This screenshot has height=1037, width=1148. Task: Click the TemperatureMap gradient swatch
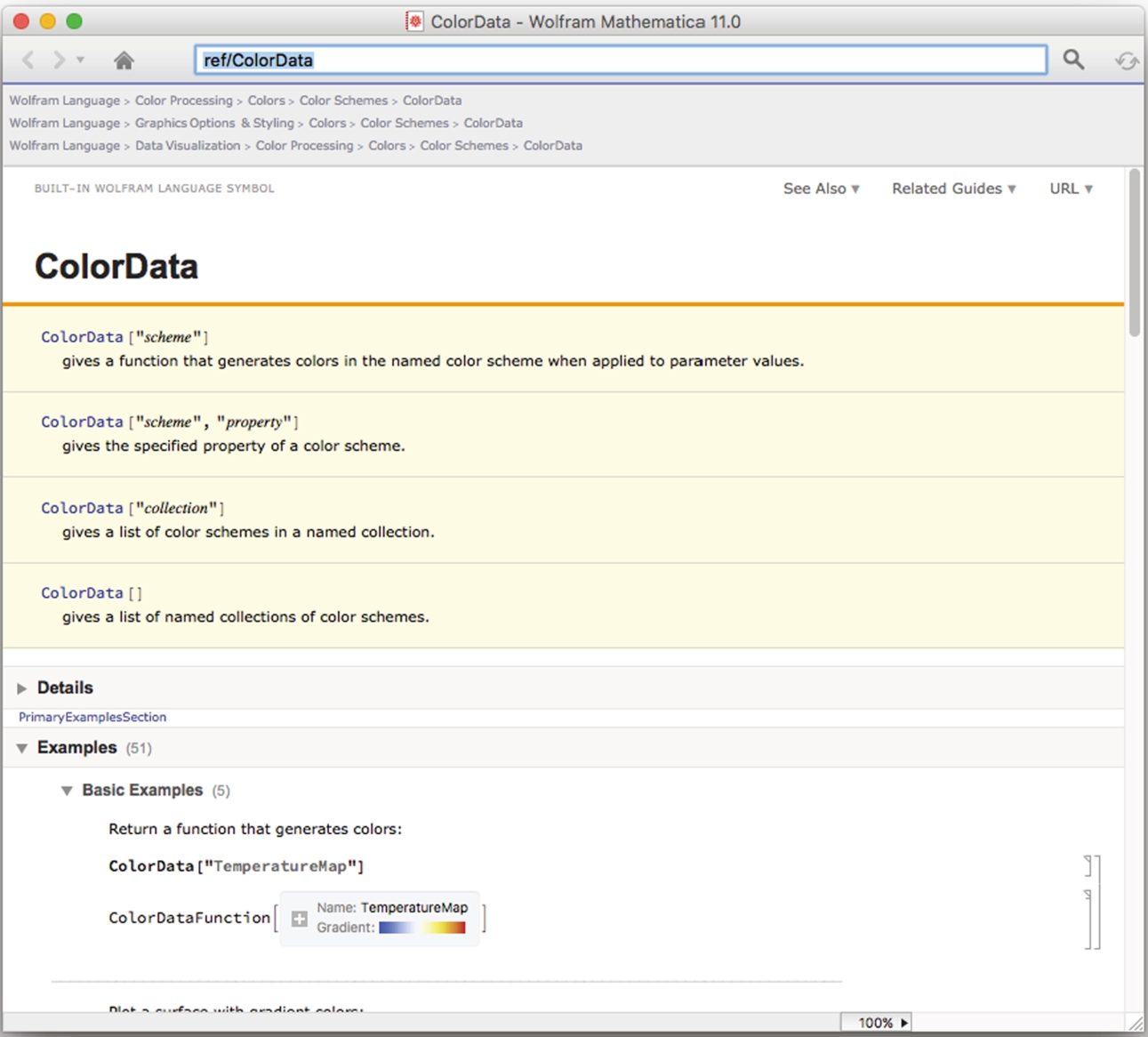[422, 928]
